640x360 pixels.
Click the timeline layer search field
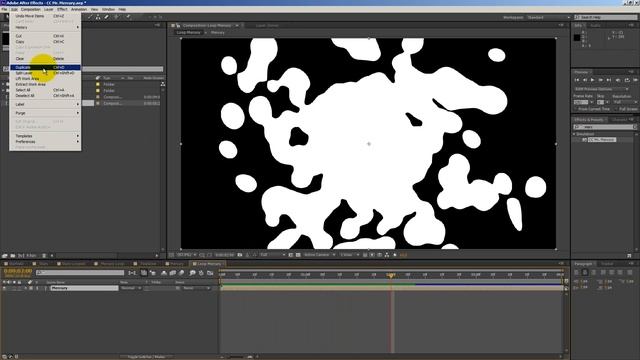80,273
